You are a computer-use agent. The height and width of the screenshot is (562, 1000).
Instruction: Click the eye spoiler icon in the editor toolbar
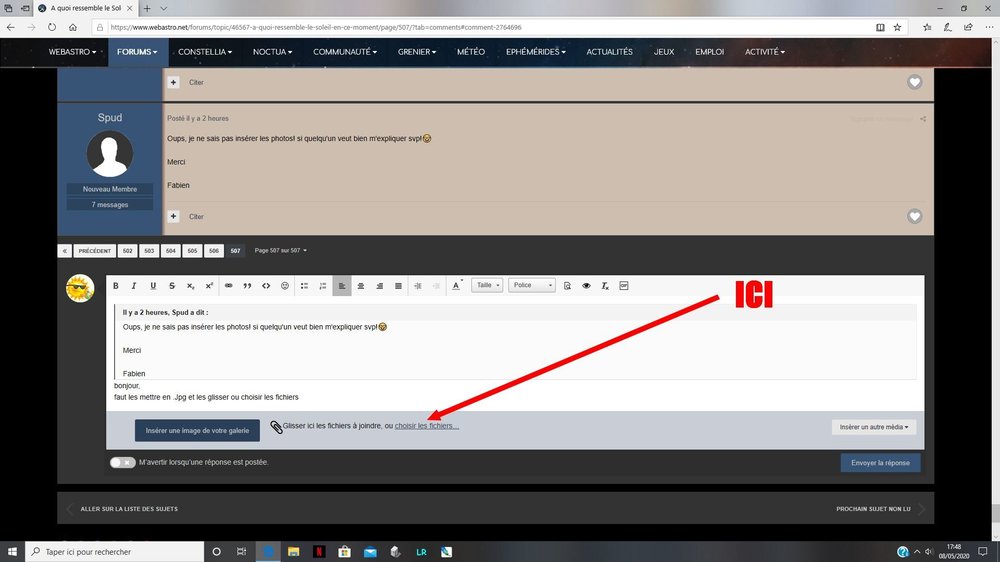(x=586, y=286)
